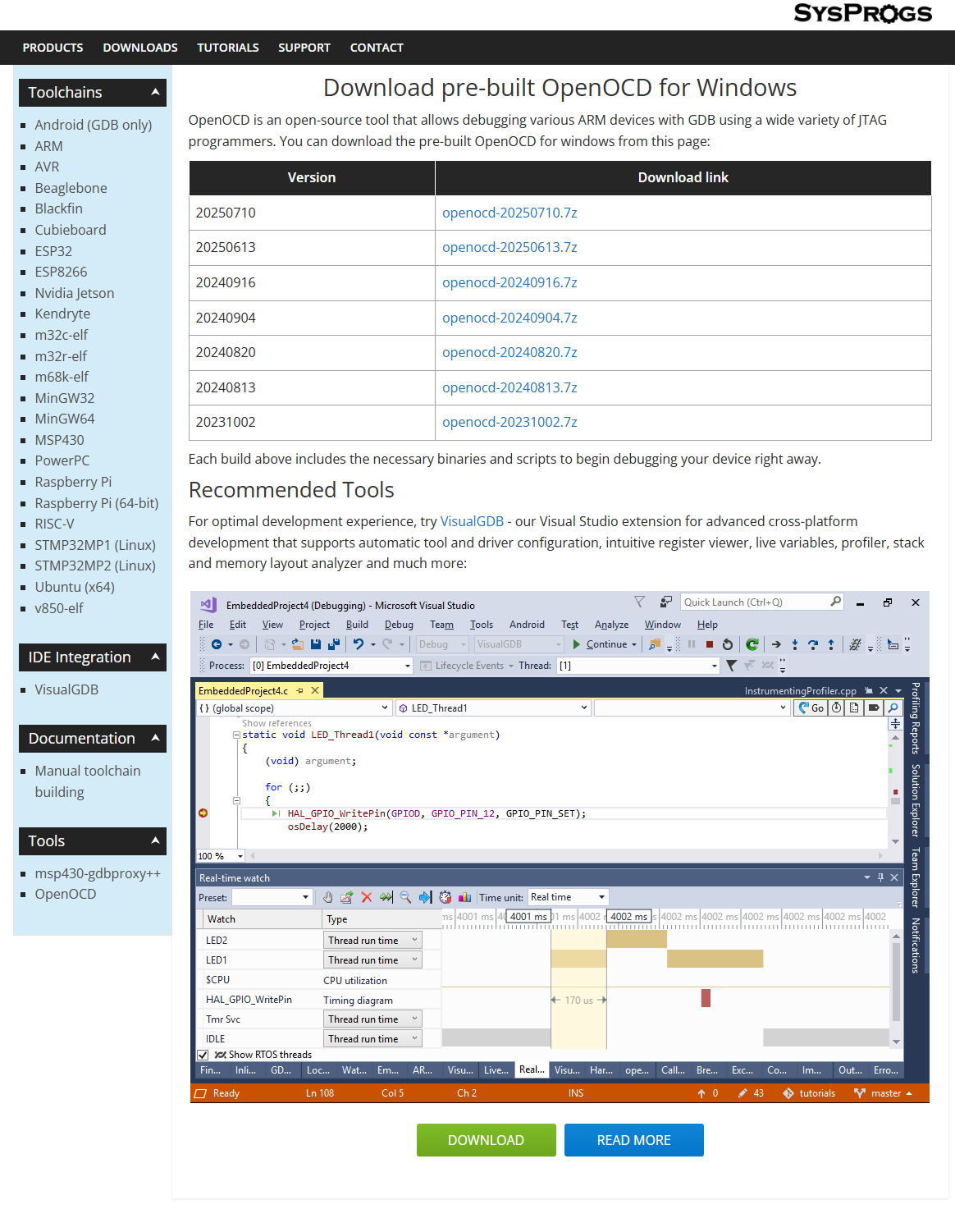Viewport: 955px width, 1232px height.
Task: Download openocd-20240916.7z
Action: pos(509,282)
